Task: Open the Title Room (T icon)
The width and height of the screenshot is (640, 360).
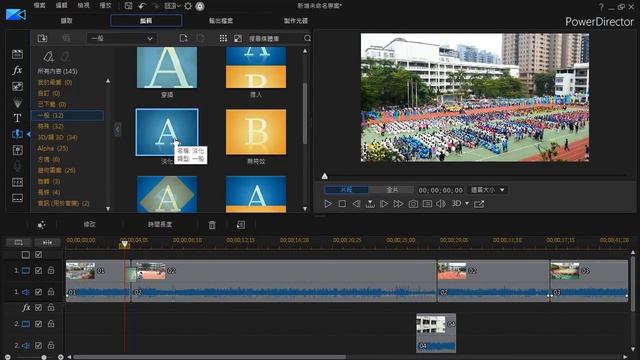Action: coord(17,118)
